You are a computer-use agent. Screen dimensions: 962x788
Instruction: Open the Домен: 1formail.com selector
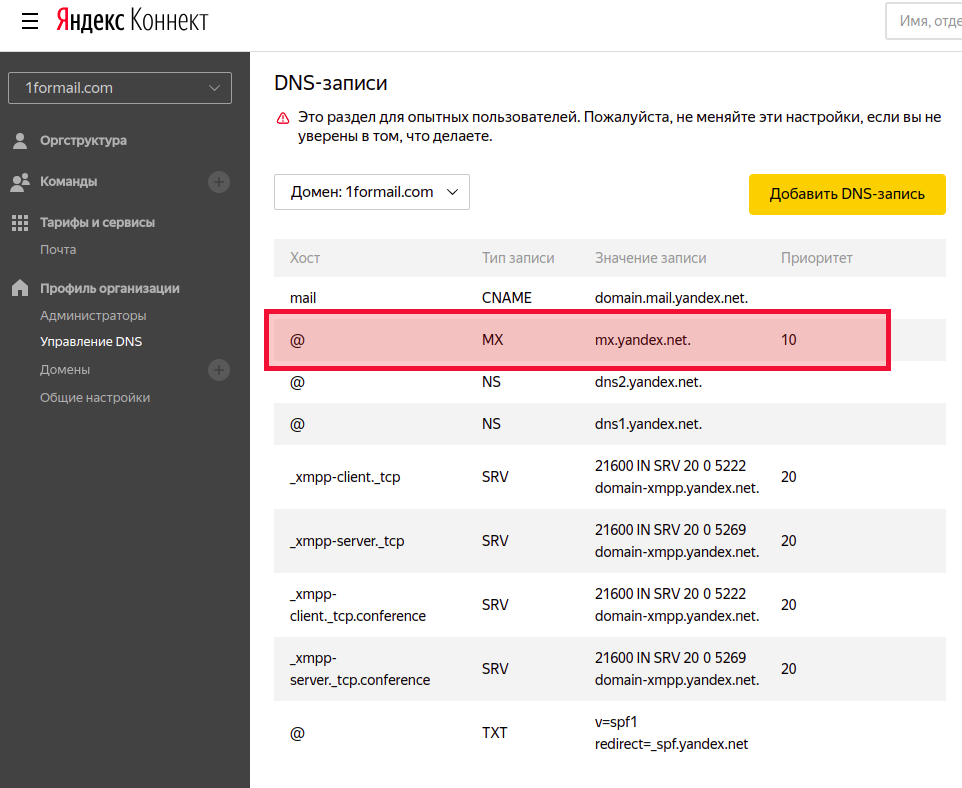tap(372, 192)
